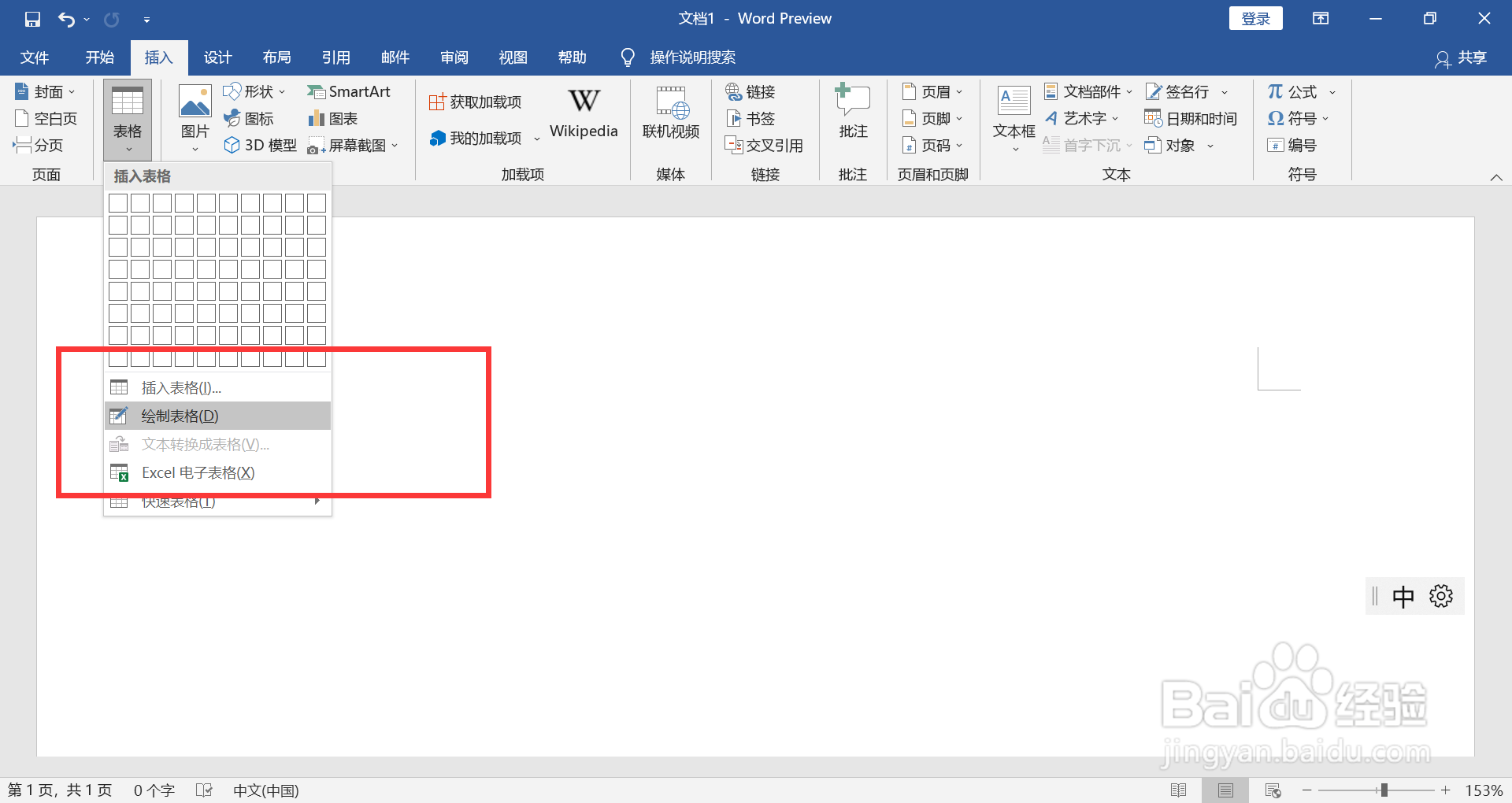
Task: Expand the 快速表格 submenu
Action: point(177,501)
